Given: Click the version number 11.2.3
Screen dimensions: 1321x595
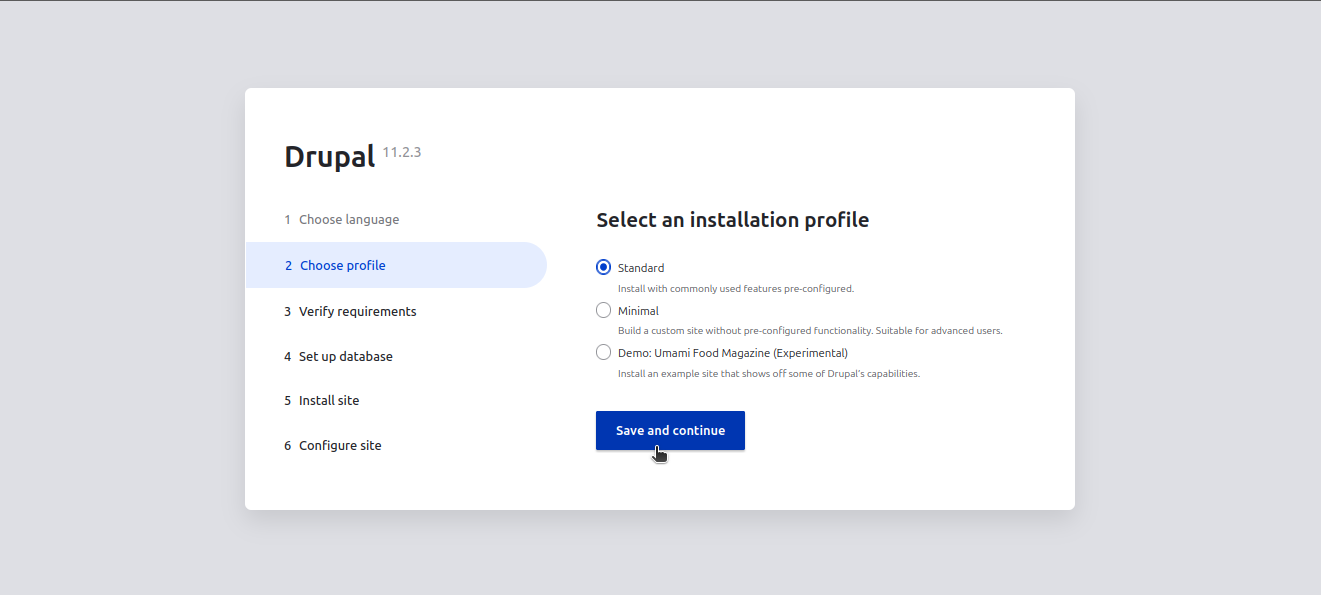Looking at the screenshot, I should tap(400, 152).
